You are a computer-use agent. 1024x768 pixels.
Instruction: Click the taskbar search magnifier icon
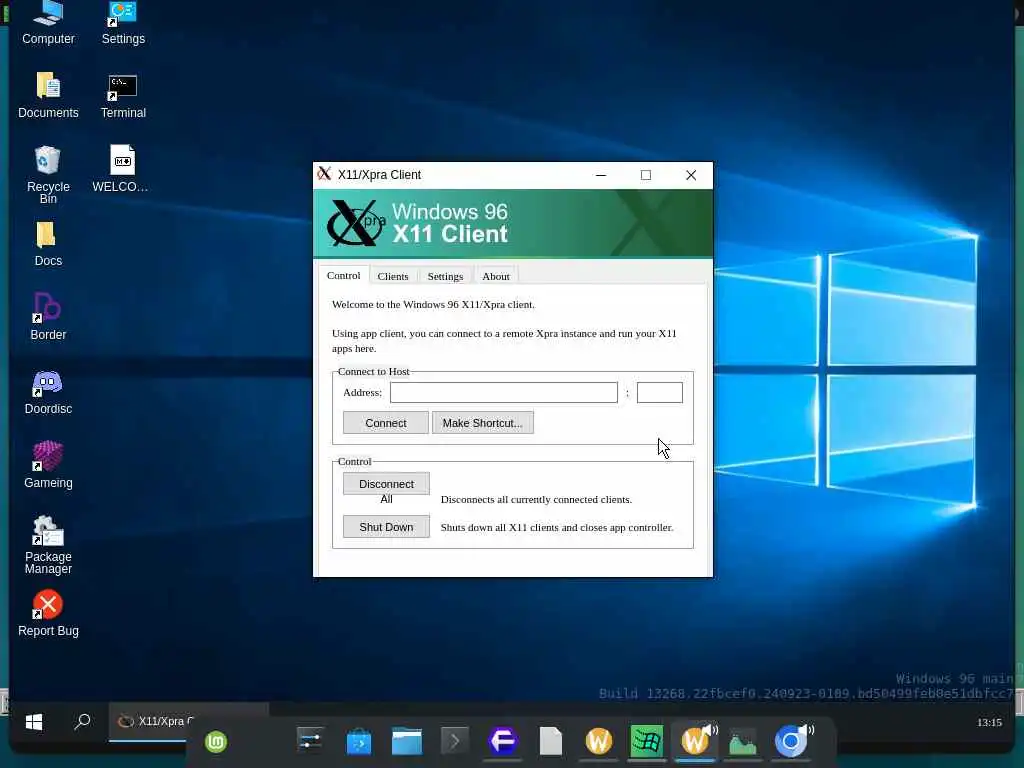tap(82, 722)
